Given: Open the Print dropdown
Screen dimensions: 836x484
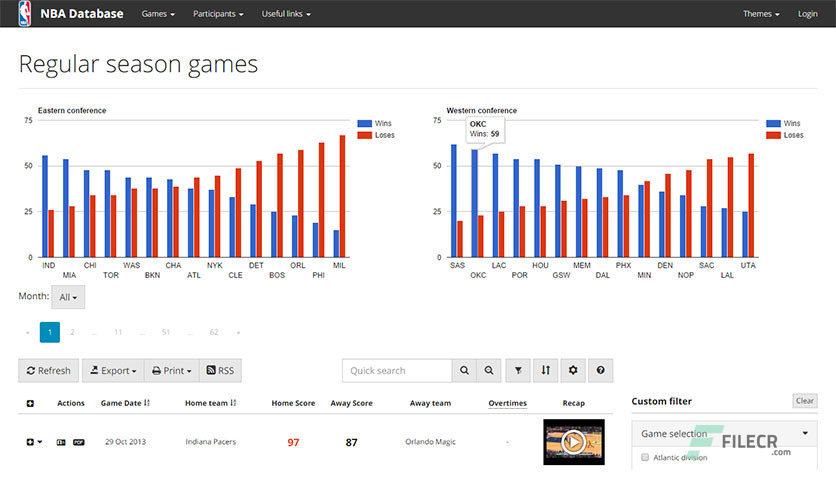Looking at the screenshot, I should (172, 370).
